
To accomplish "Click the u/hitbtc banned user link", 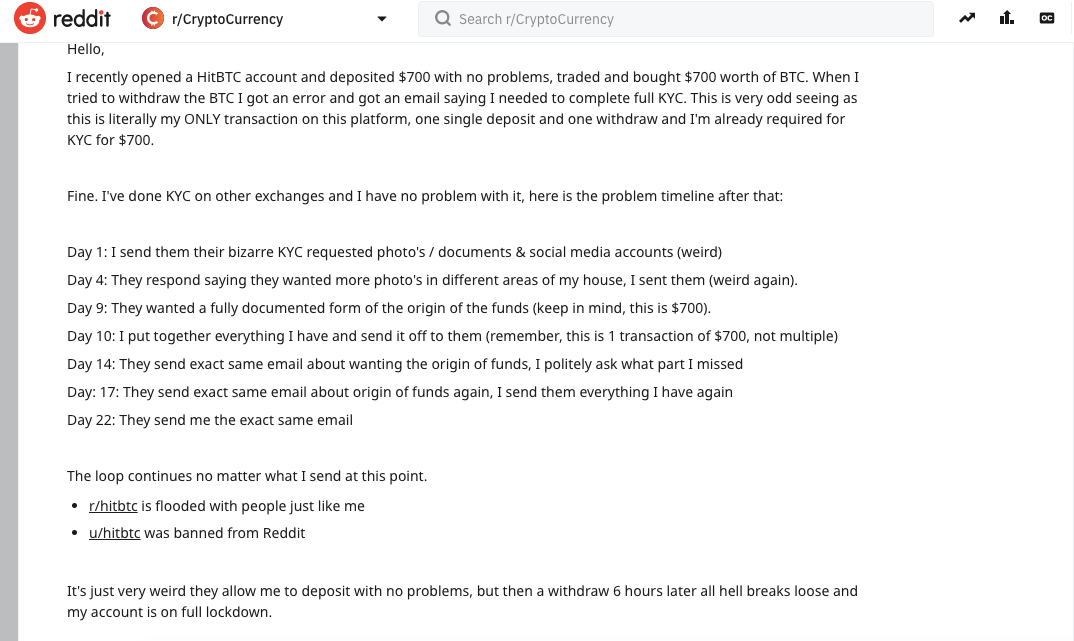I will click(114, 532).
